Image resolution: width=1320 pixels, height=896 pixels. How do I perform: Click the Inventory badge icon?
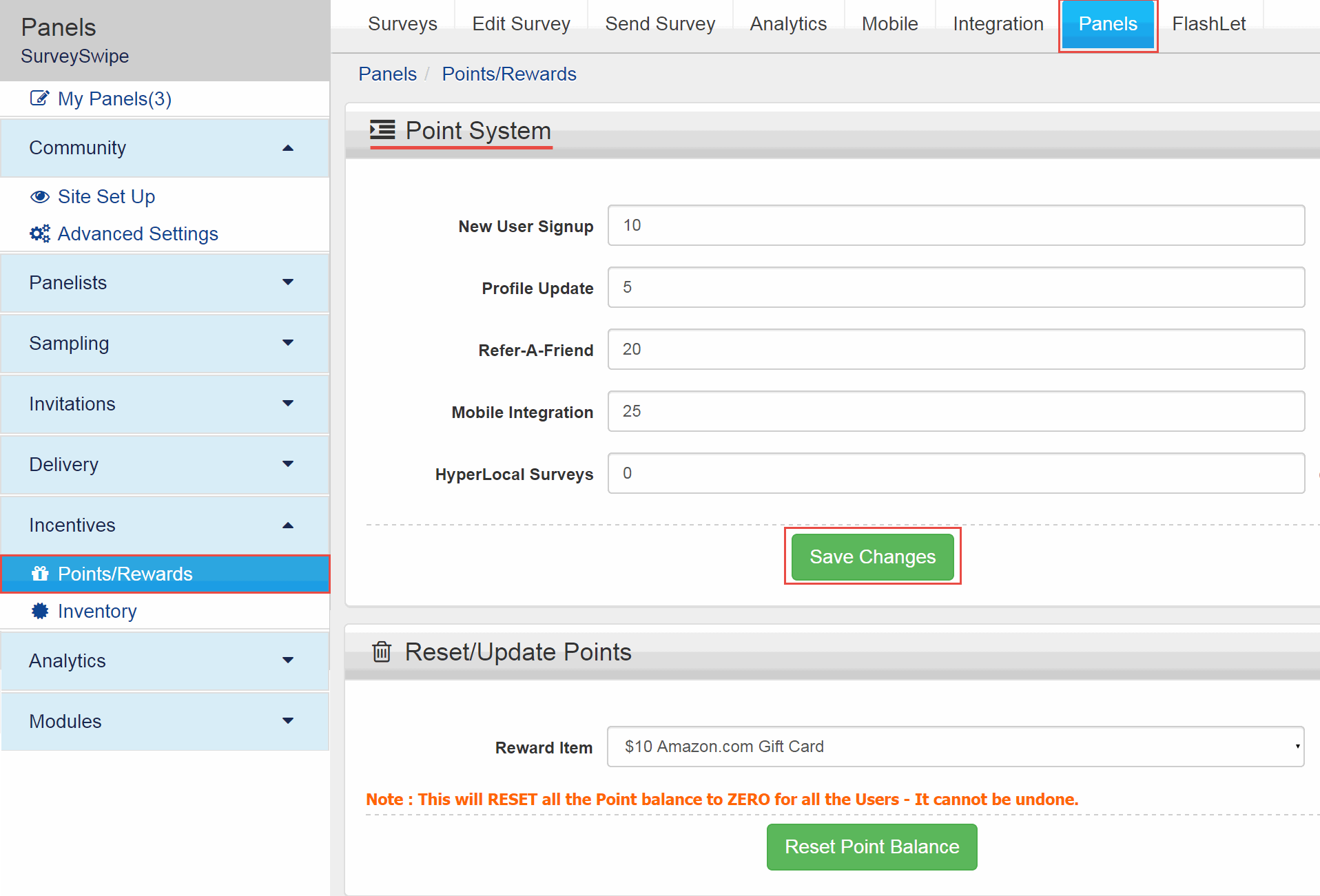40,611
